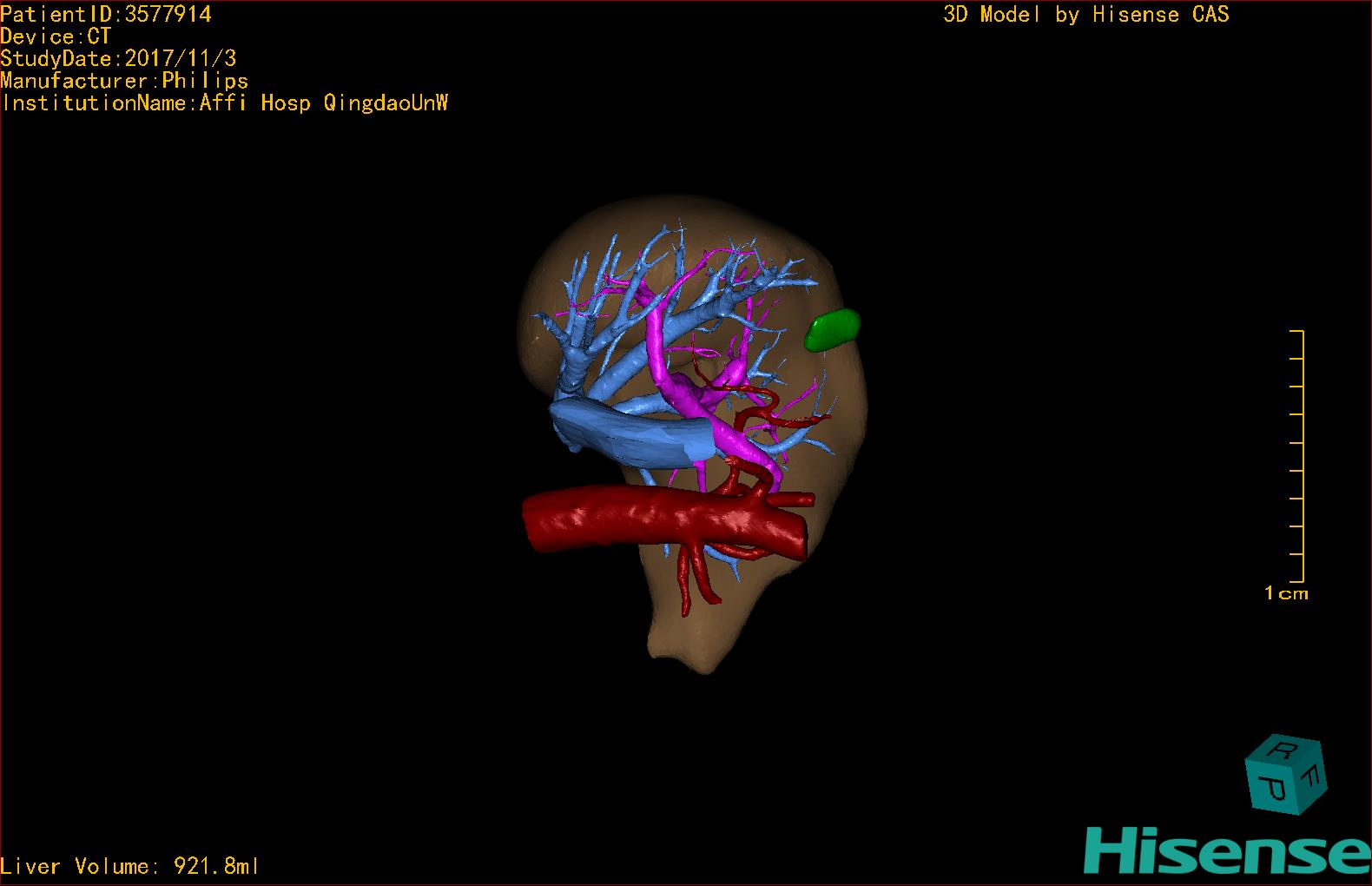The height and width of the screenshot is (886, 1372).
Task: Click Manufacturer:Philips text
Action: (x=125, y=81)
